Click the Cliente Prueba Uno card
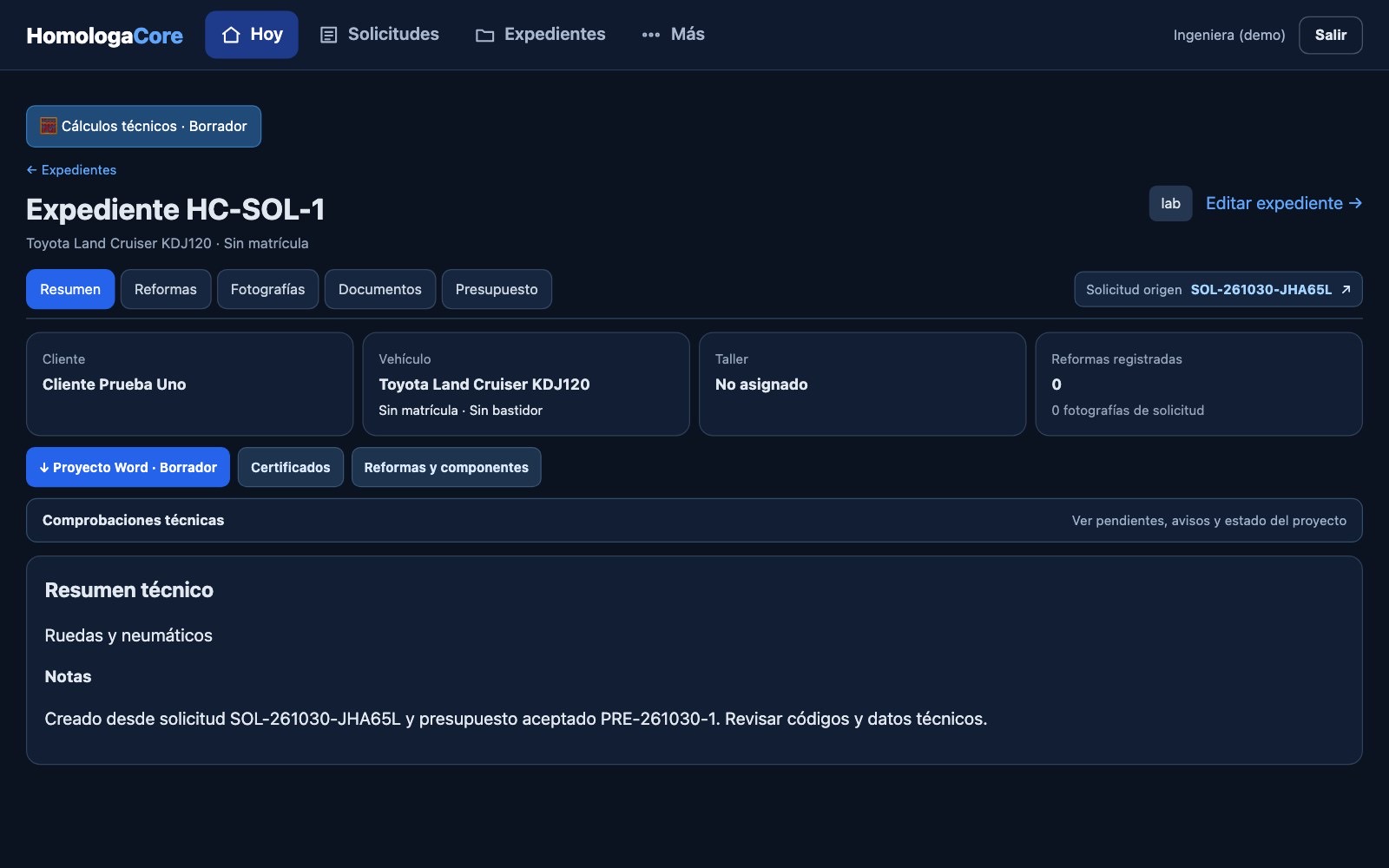Image resolution: width=1389 pixels, height=868 pixels. [189, 384]
